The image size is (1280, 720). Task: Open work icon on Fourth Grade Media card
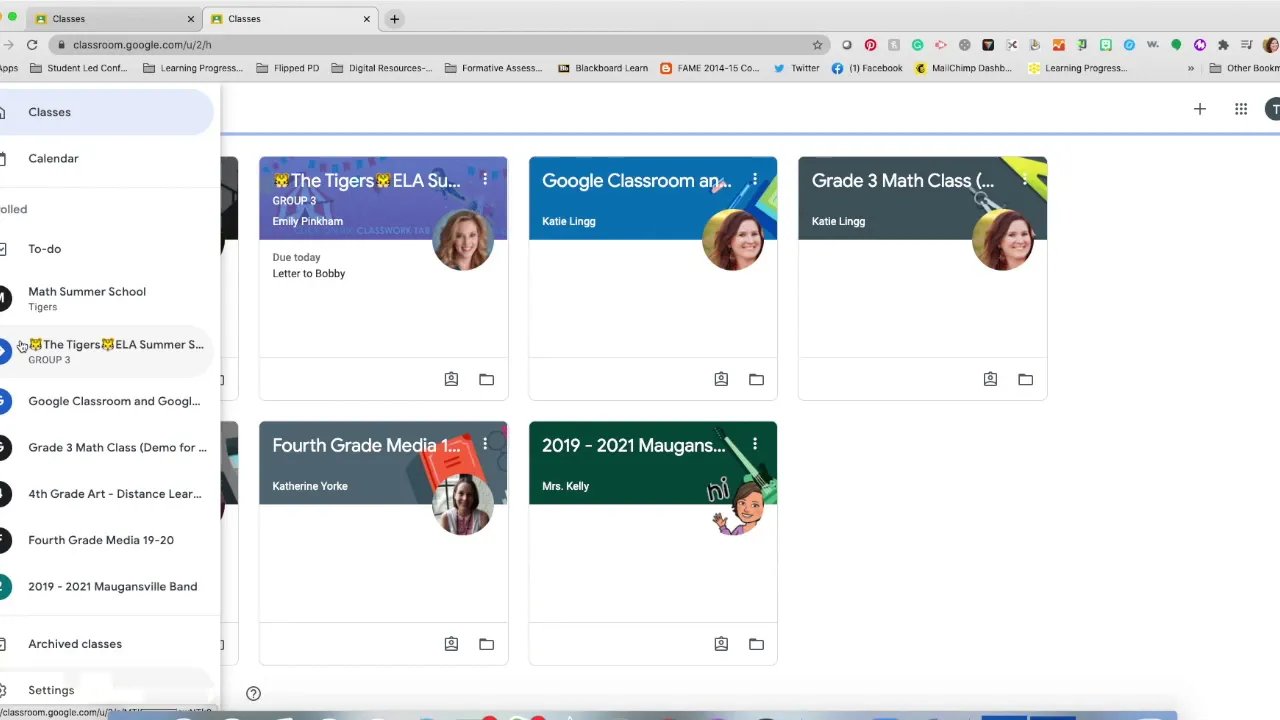[451, 644]
